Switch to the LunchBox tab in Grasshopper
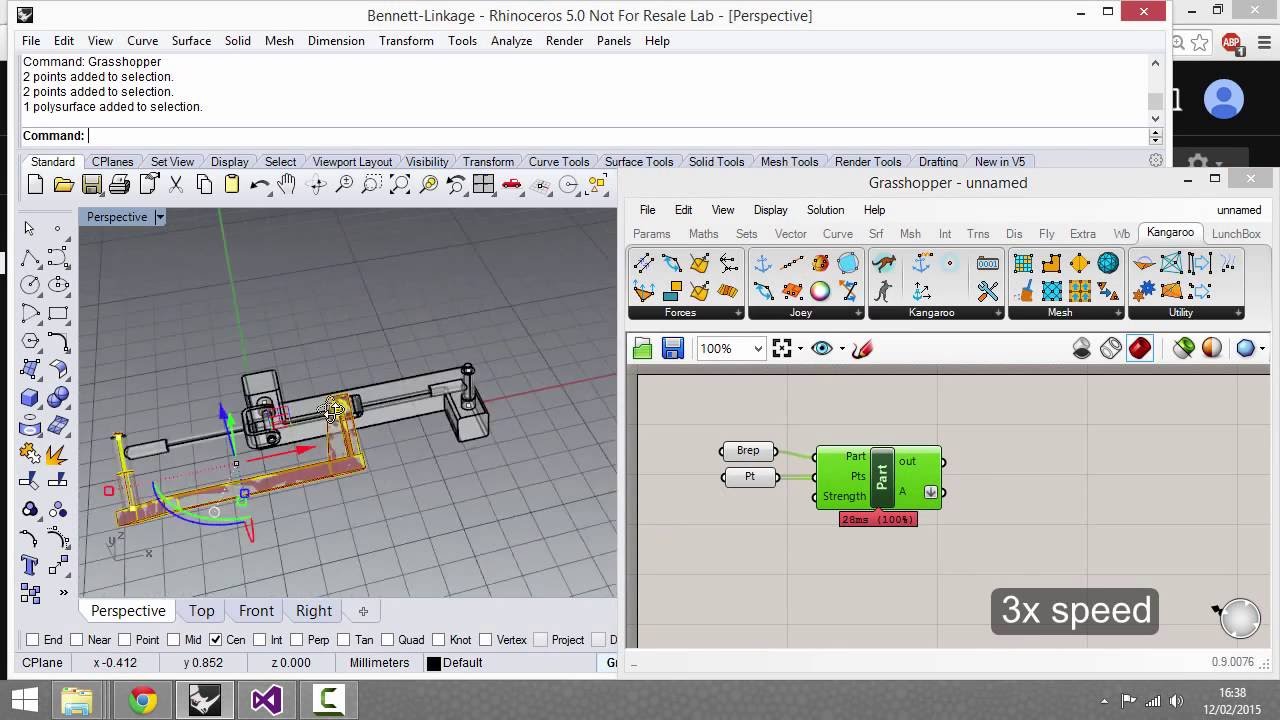 (1236, 234)
